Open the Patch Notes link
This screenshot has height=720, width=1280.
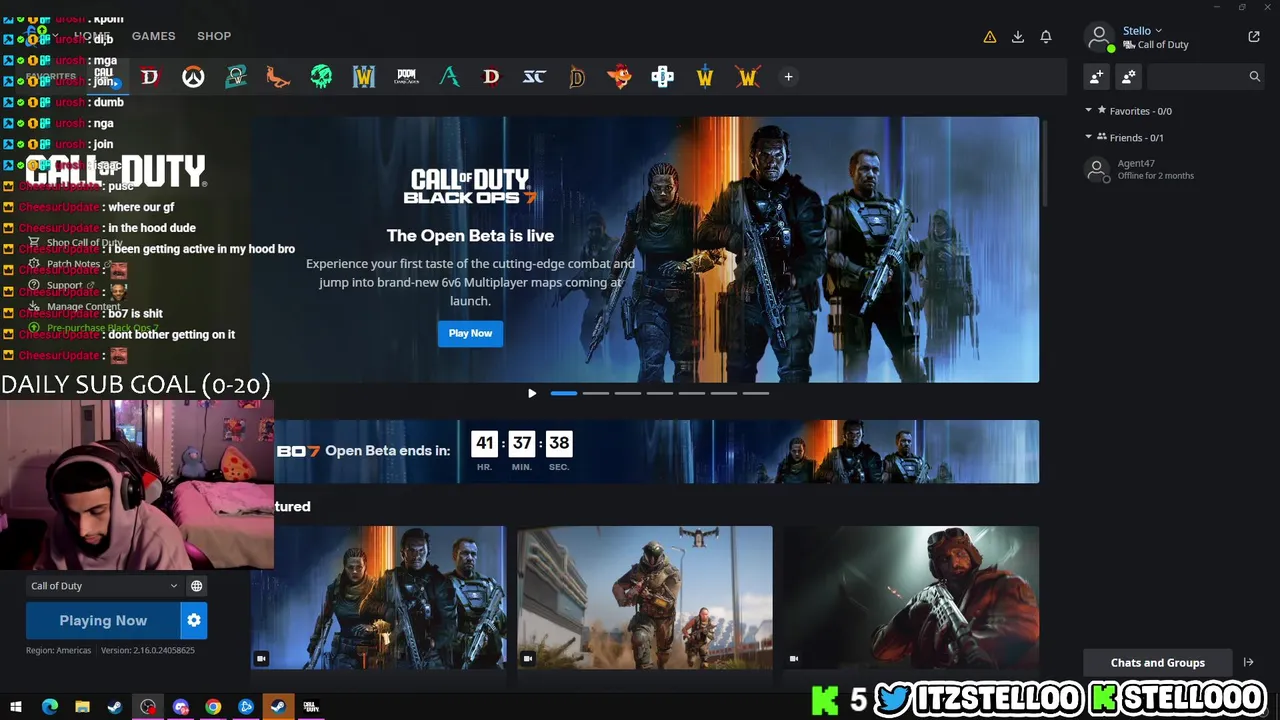click(73, 264)
